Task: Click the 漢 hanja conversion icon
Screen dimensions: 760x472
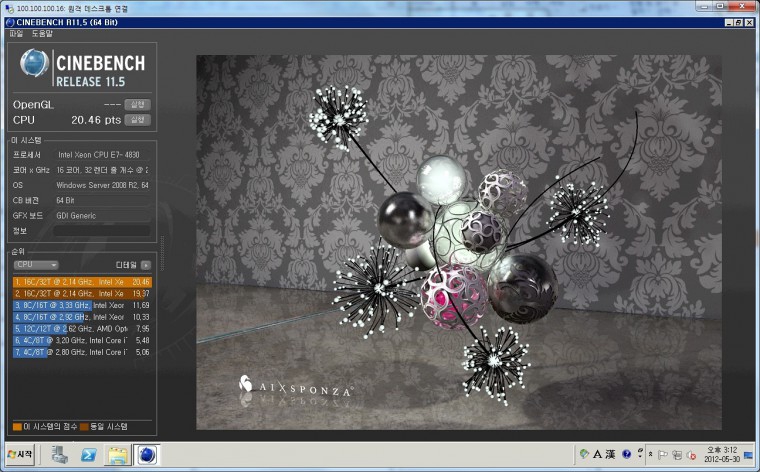Action: pos(610,454)
